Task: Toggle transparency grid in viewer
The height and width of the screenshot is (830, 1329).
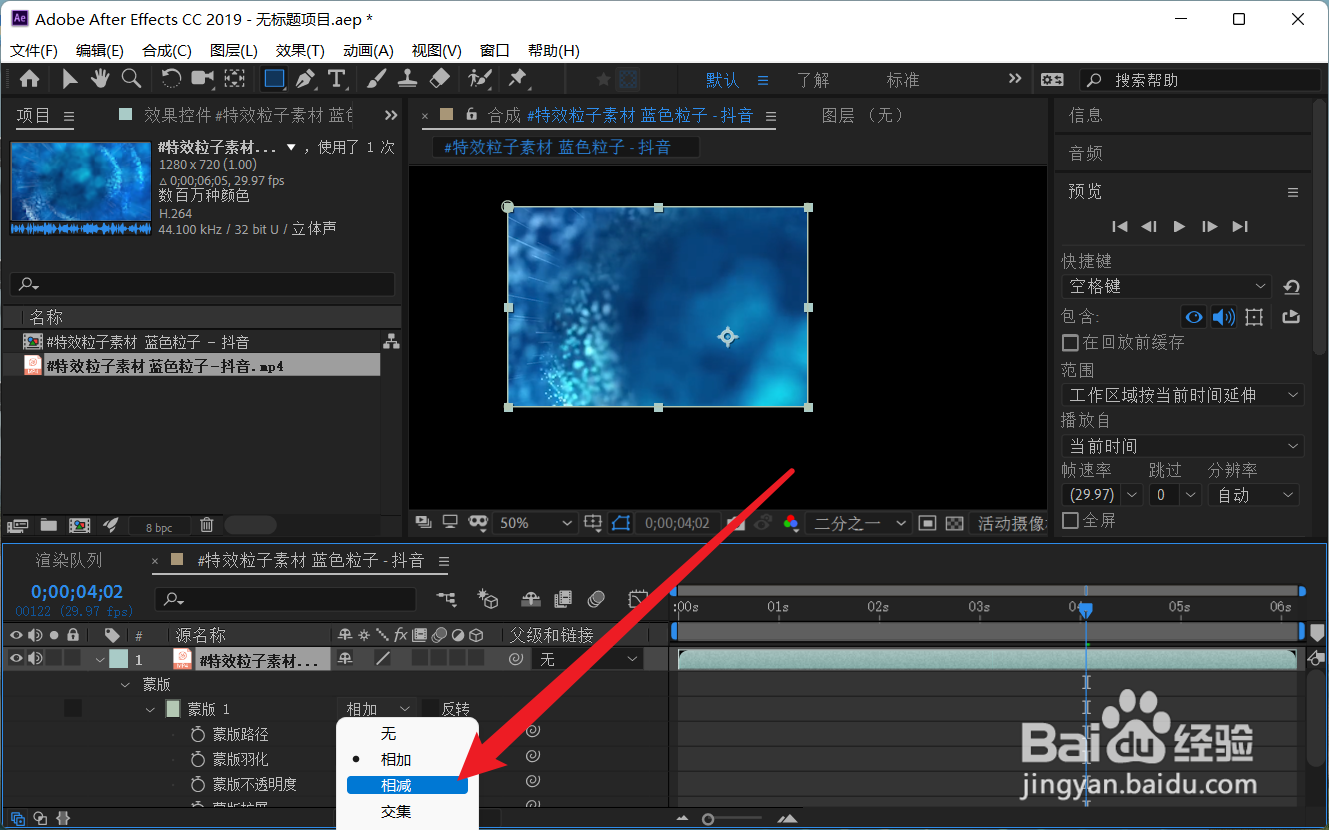Action: (x=955, y=523)
